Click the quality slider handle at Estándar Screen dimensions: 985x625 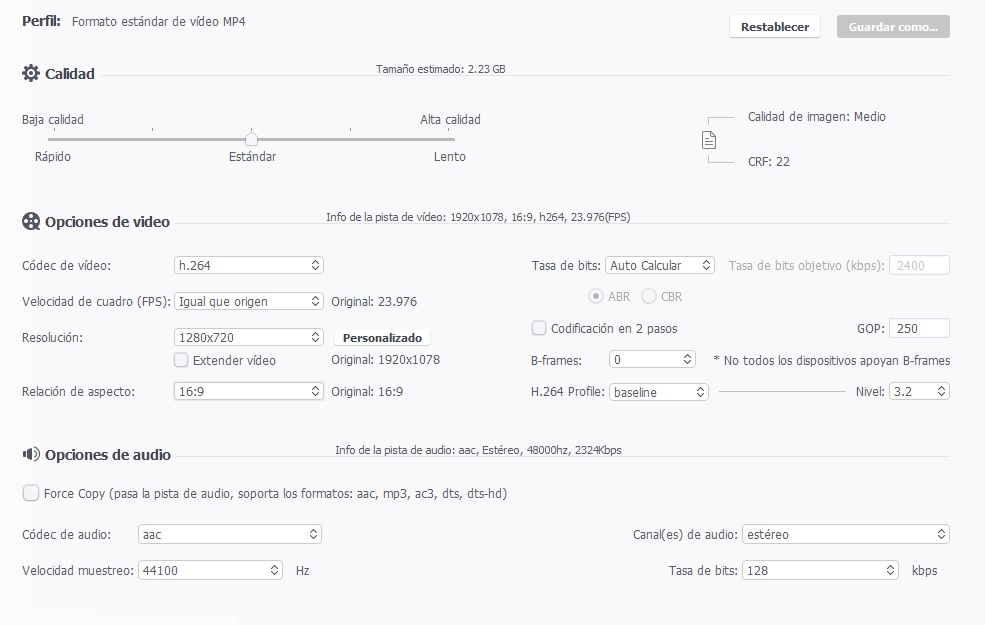click(251, 139)
